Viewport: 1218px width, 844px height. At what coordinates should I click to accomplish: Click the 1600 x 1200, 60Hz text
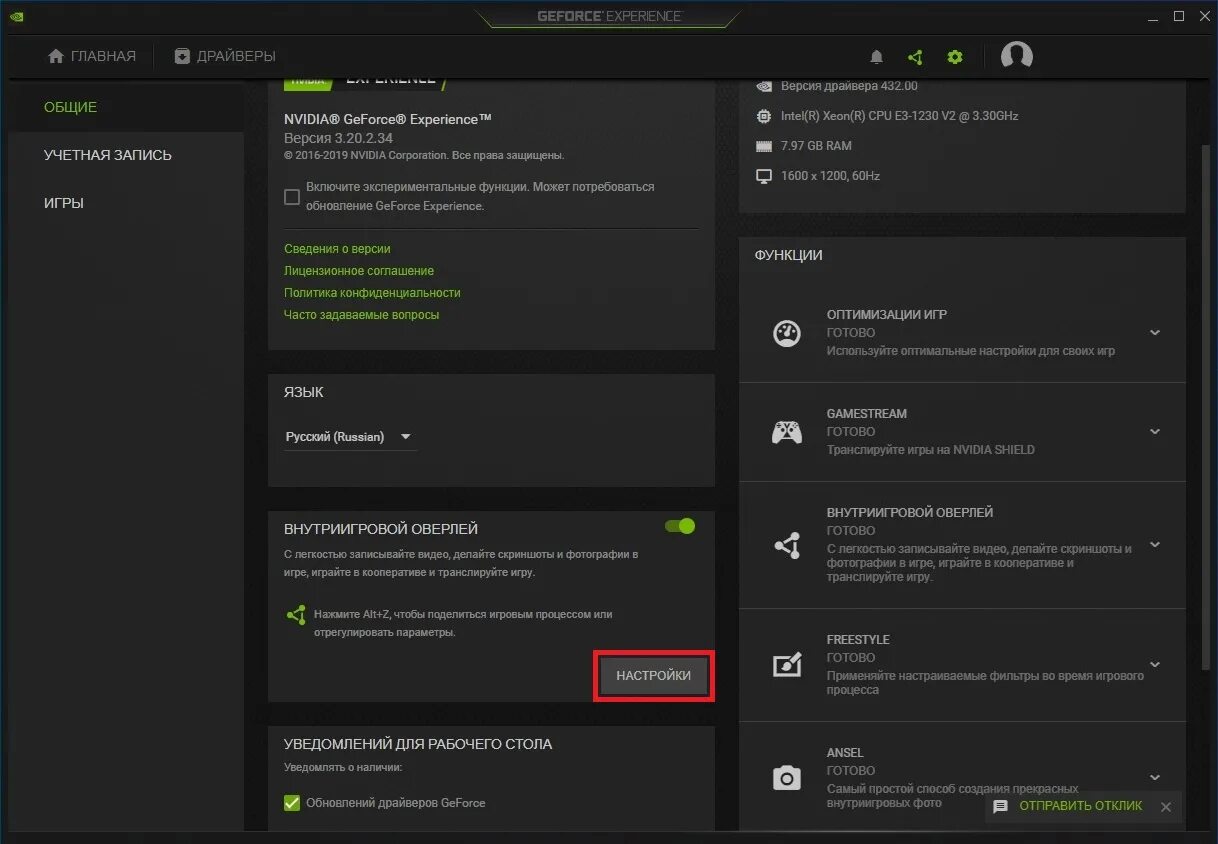[x=832, y=176]
